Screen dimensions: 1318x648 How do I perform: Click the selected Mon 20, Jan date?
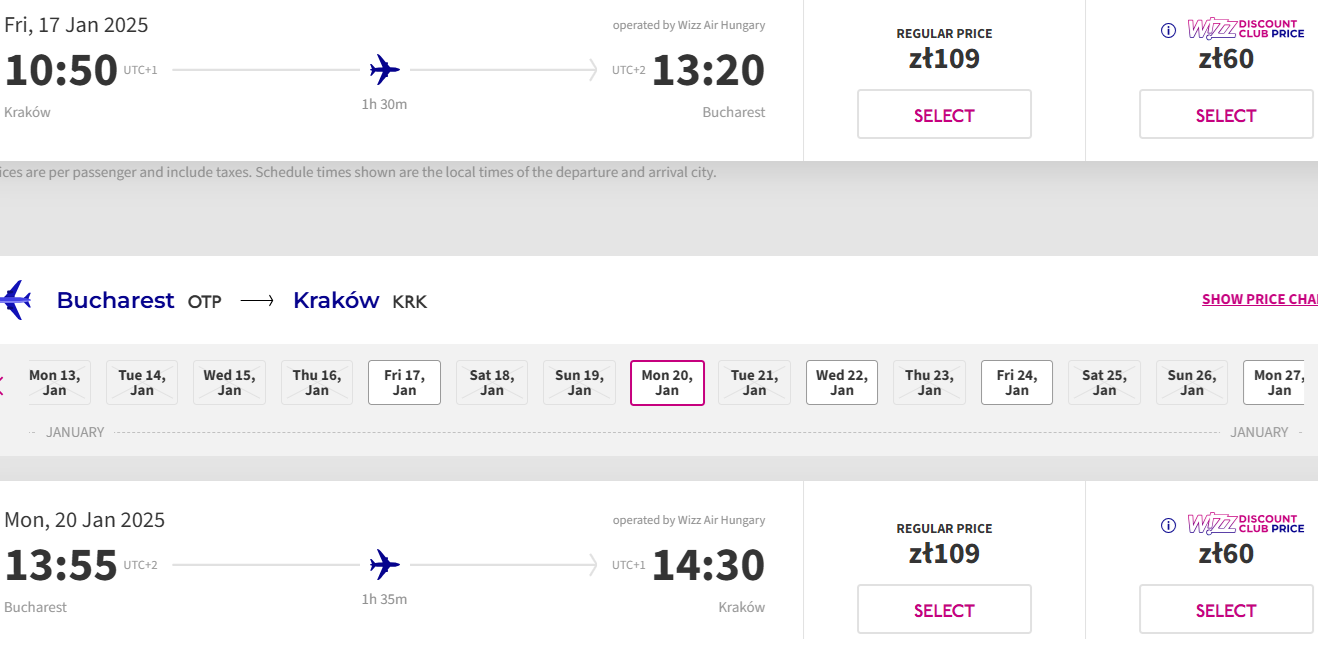[x=667, y=383]
